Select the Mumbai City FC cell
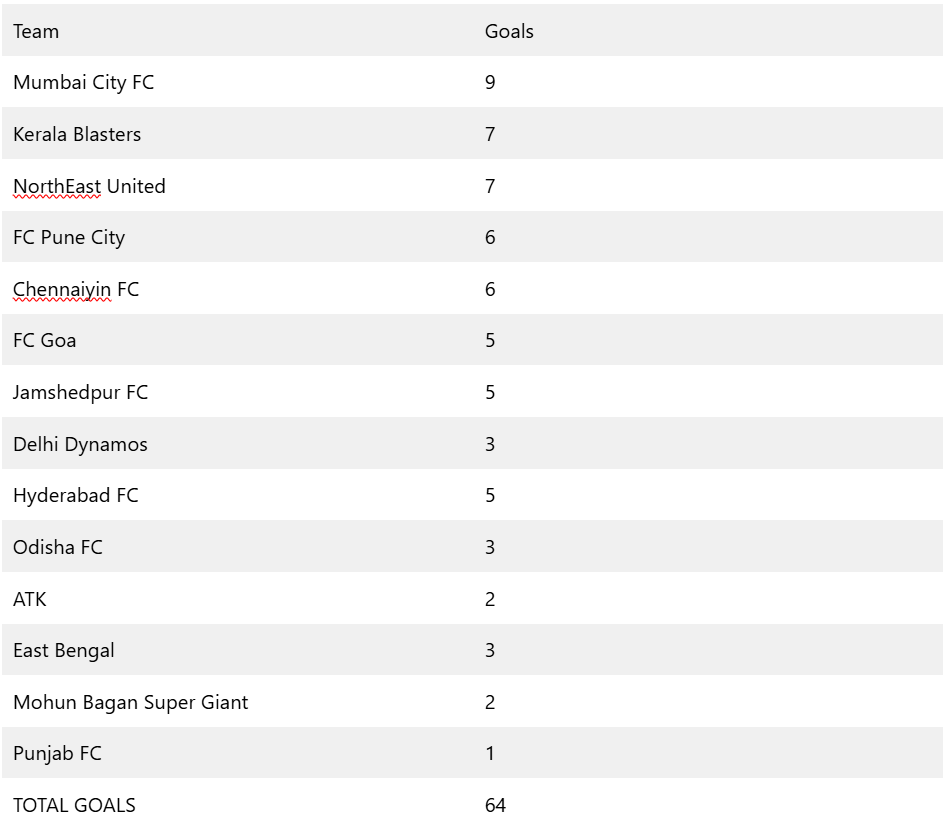Screen dimensions: 943x829 click(84, 82)
